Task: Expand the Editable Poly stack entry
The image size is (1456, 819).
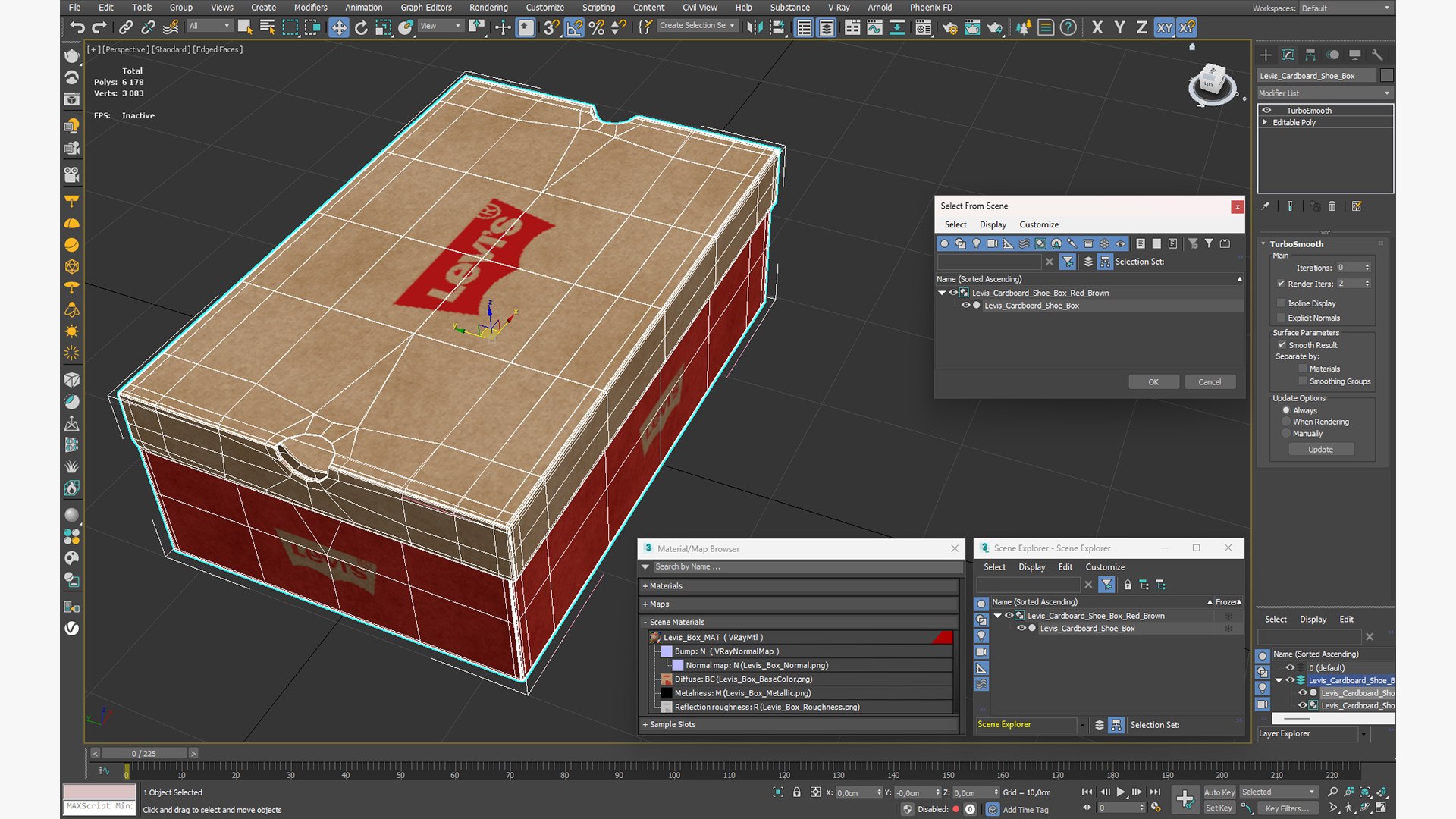Action: [1265, 123]
